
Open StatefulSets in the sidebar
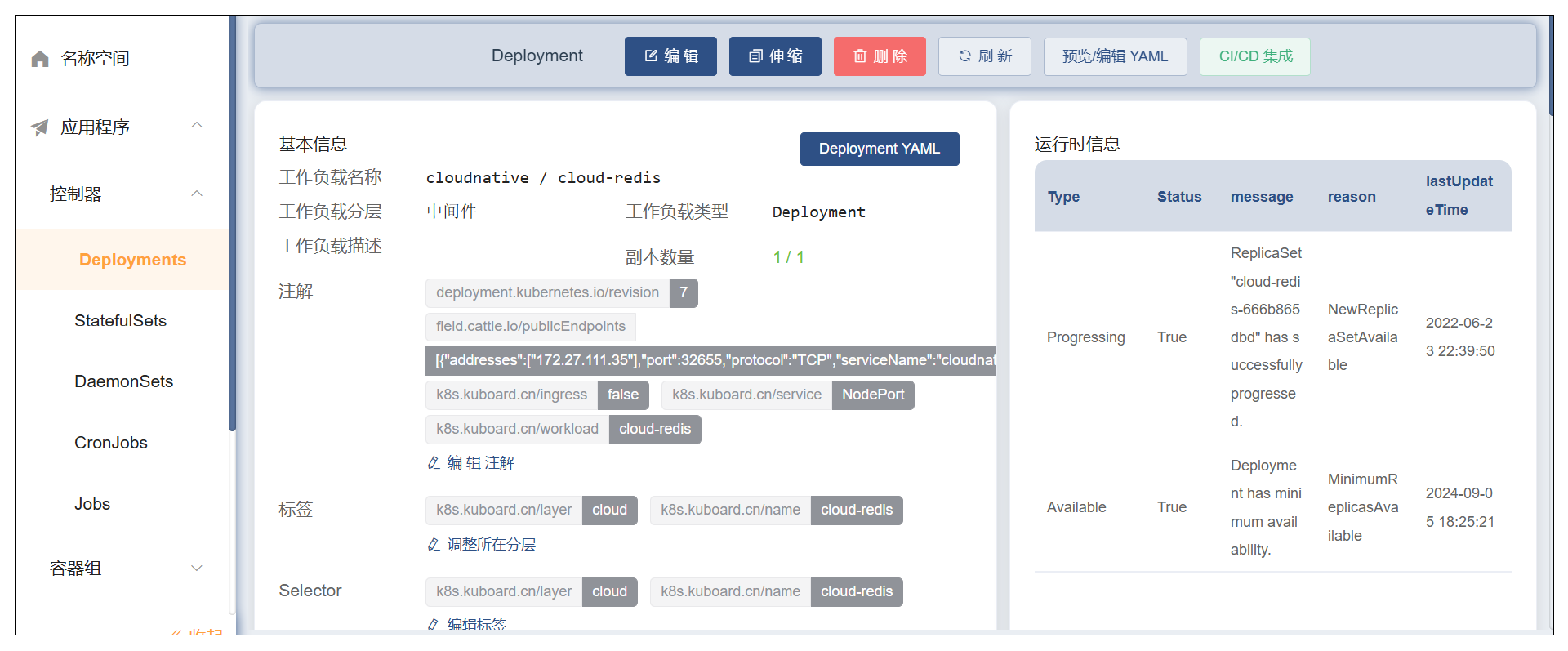point(120,321)
